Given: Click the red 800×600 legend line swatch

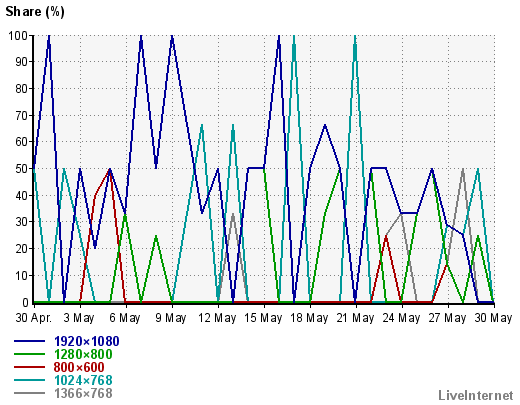Looking at the screenshot, I should pyautogui.click(x=29, y=367).
